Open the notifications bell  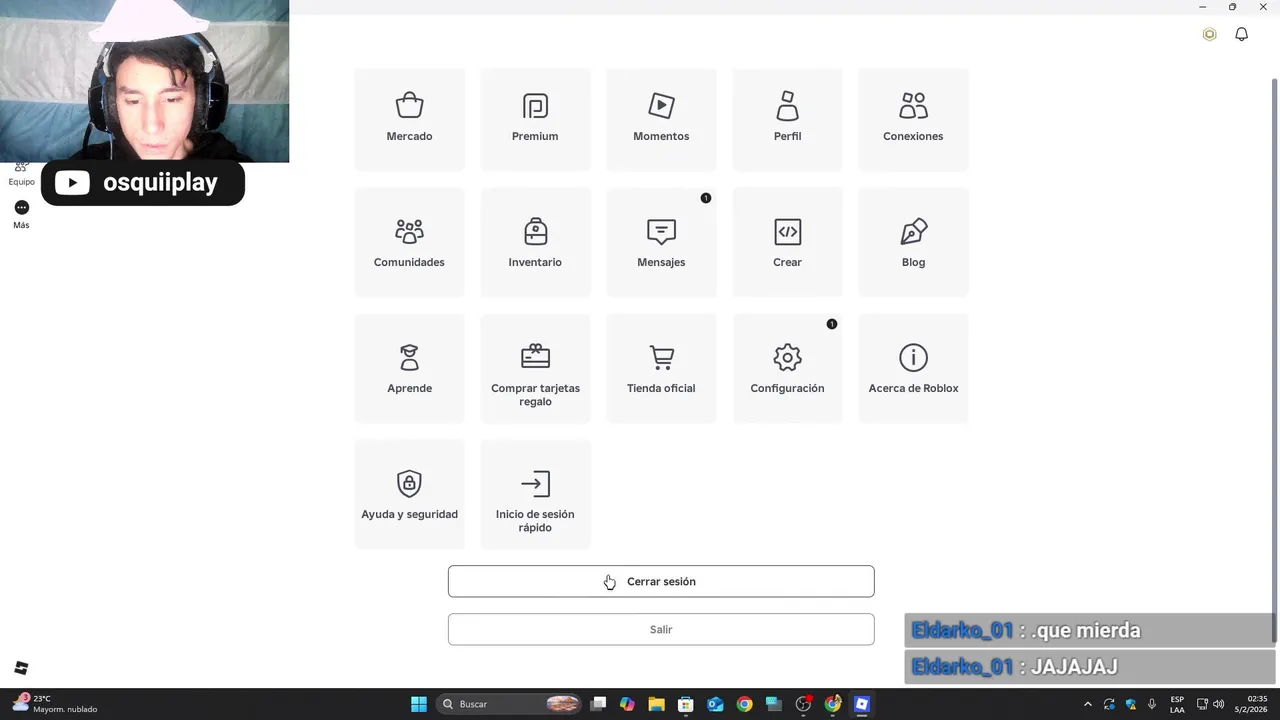tap(1241, 34)
